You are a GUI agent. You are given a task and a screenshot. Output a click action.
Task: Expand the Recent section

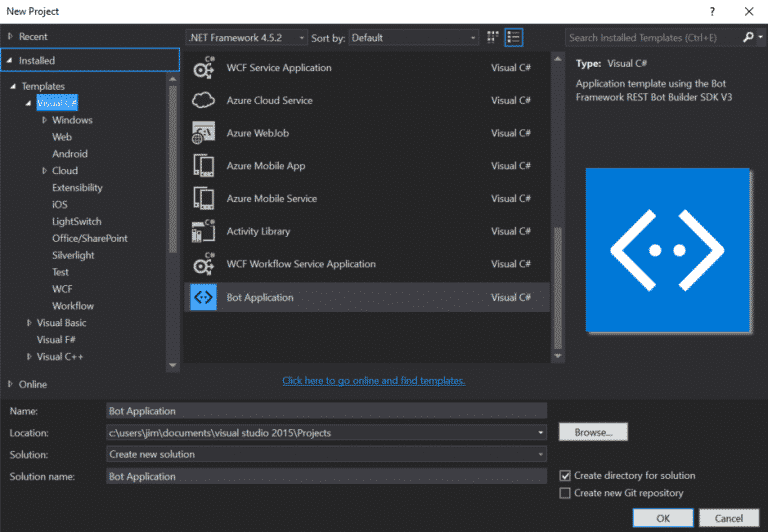(x=10, y=36)
